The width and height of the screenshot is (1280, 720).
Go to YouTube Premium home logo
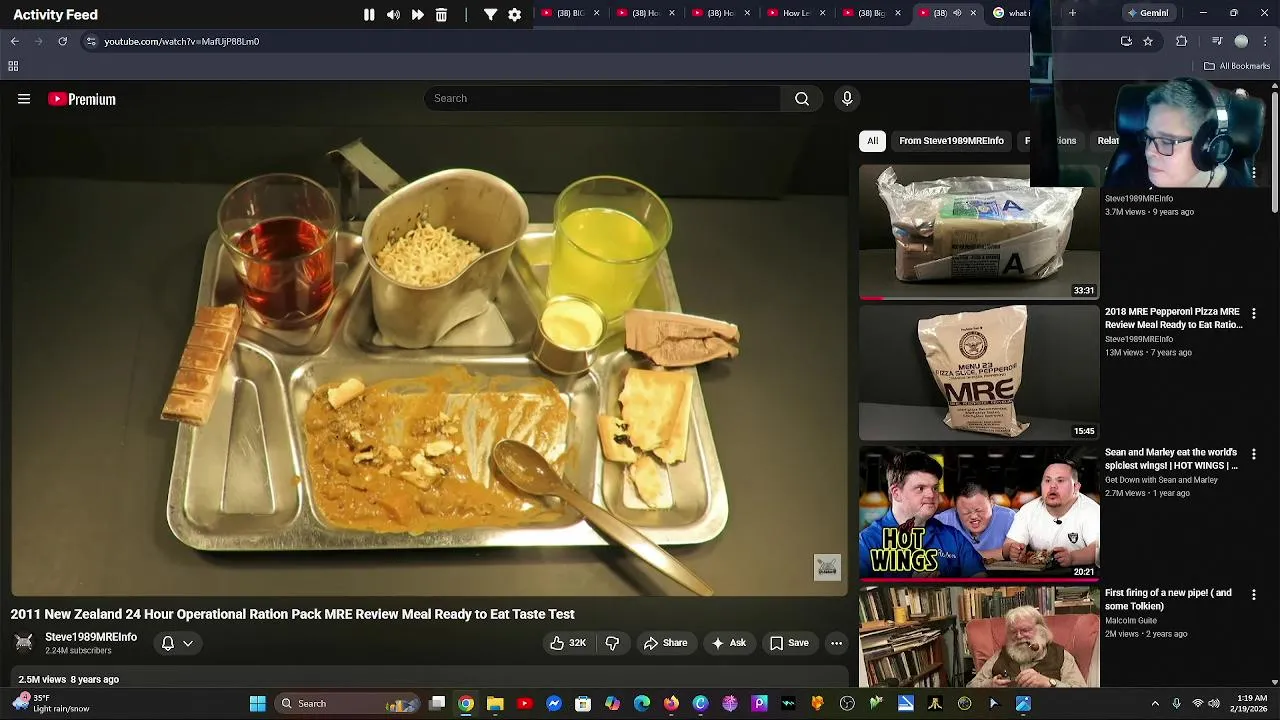82,99
